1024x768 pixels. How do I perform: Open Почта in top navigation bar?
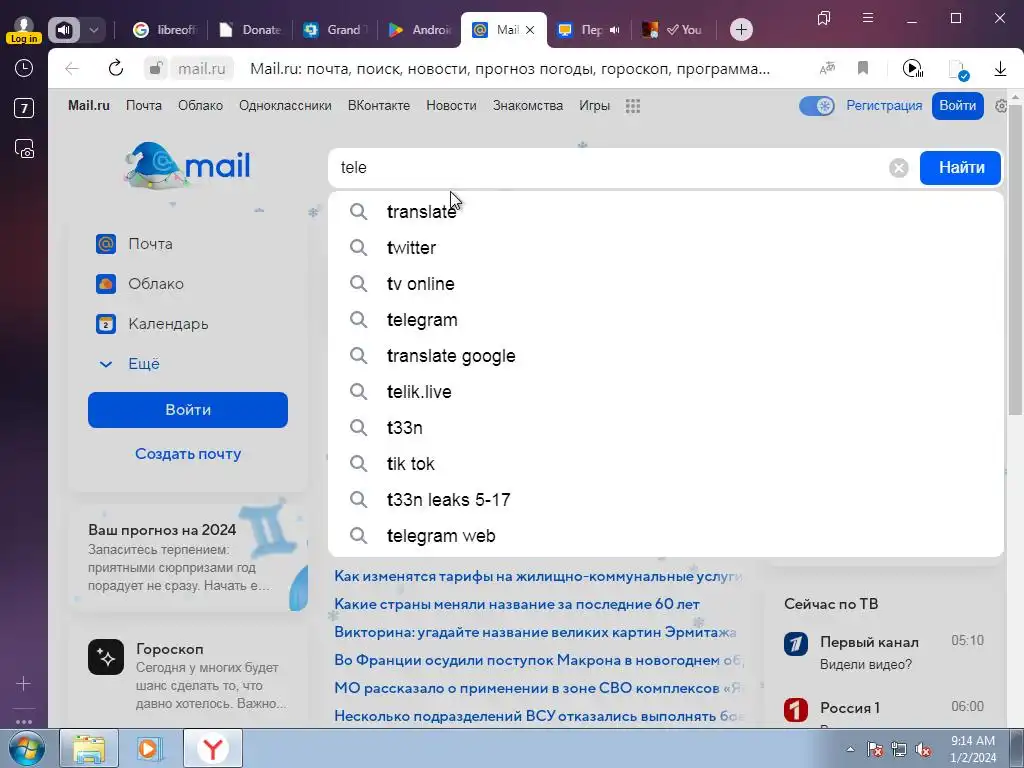[144, 106]
